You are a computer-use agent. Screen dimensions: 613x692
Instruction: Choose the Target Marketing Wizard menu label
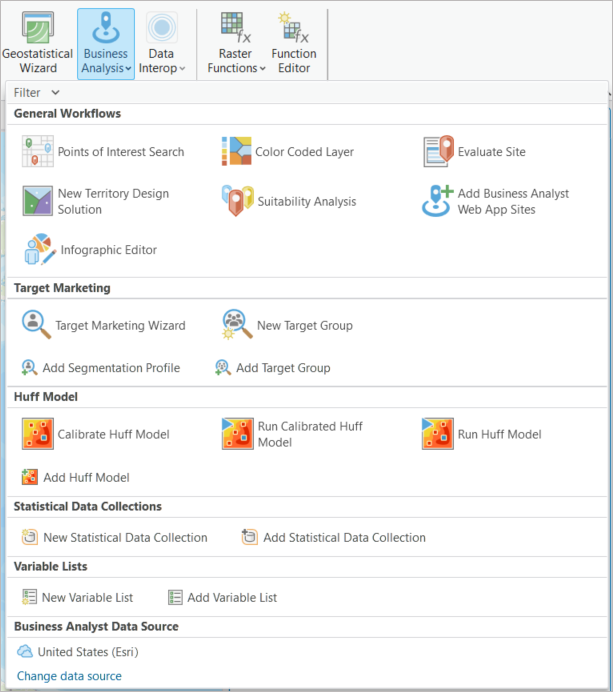click(x=120, y=325)
